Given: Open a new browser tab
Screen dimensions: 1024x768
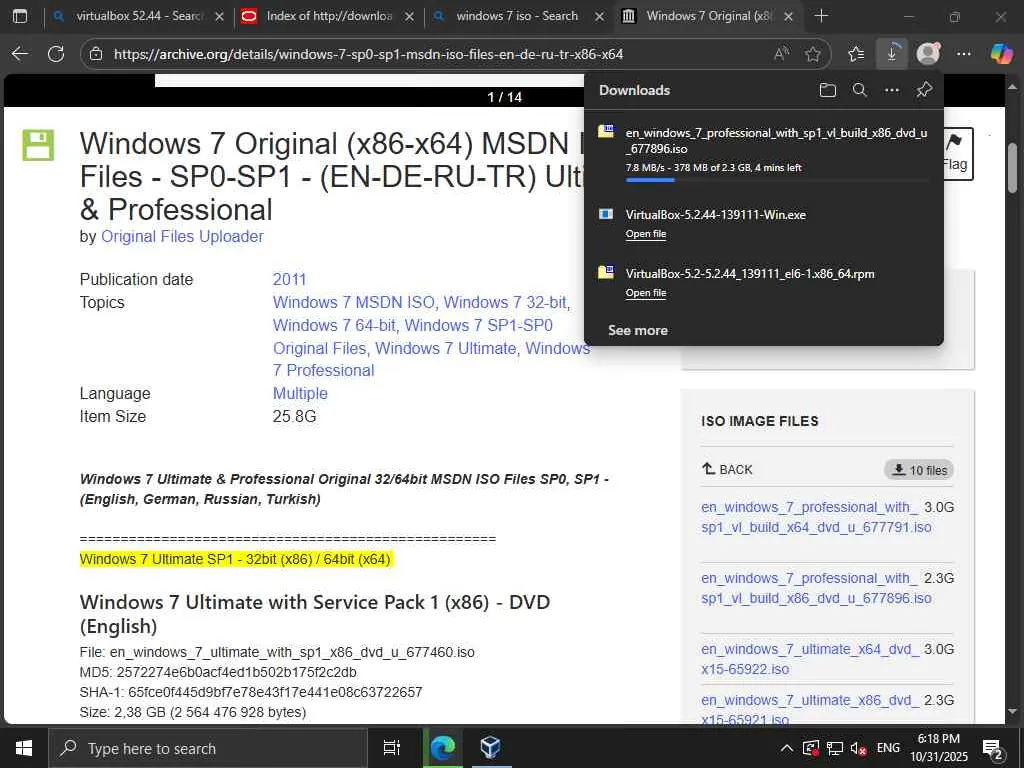Looking at the screenshot, I should click(x=822, y=16).
